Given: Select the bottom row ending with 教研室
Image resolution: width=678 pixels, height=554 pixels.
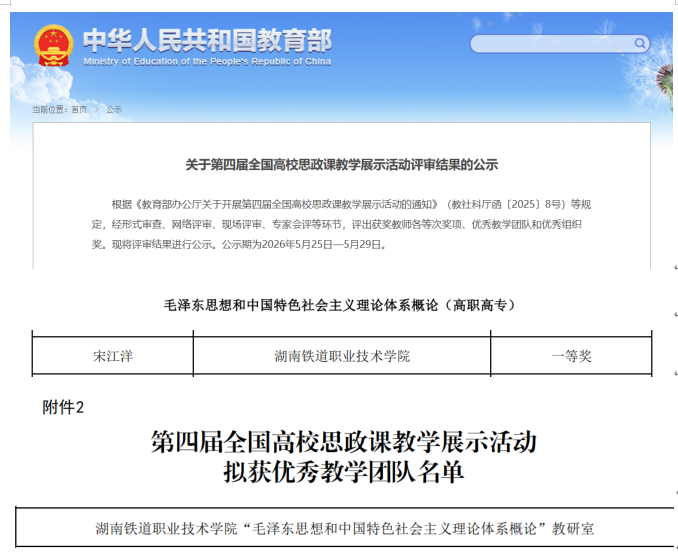Looking at the screenshot, I should [x=345, y=528].
